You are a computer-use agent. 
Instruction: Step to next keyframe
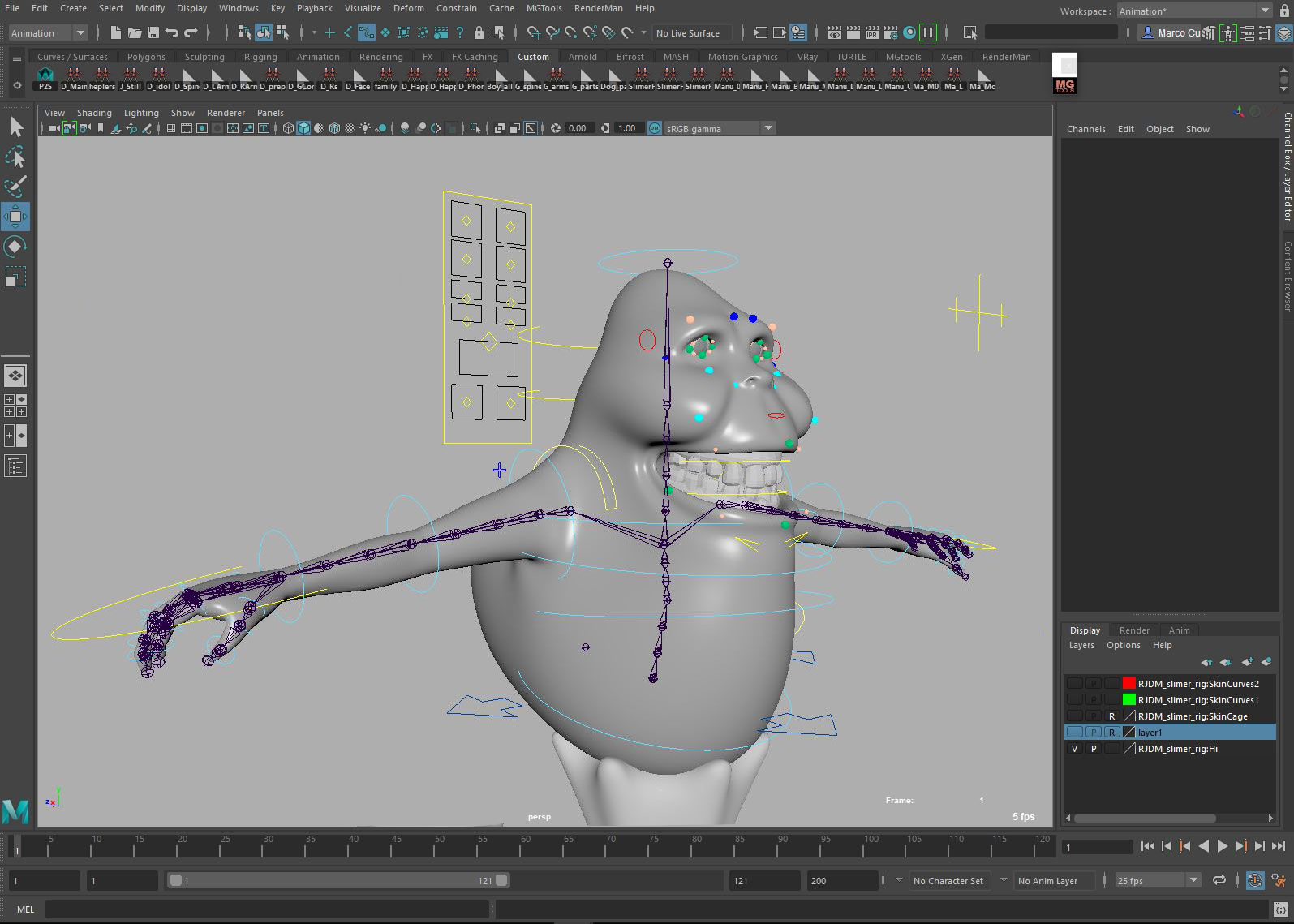click(x=1240, y=846)
